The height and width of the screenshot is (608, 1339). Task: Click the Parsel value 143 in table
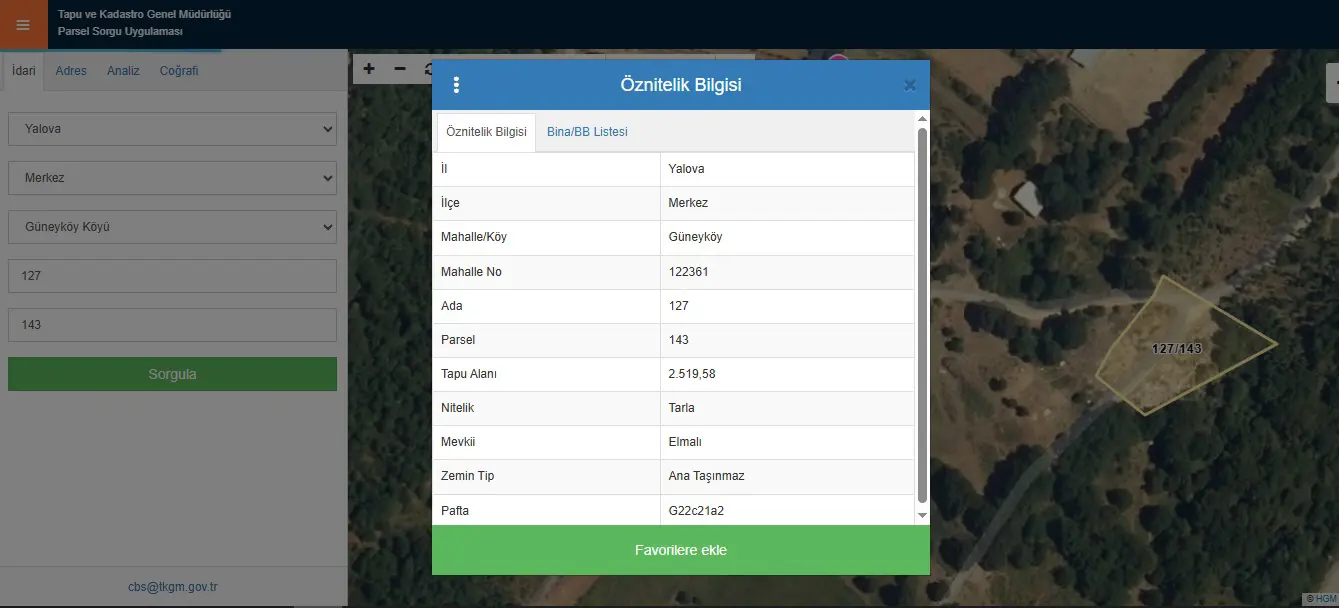pos(679,340)
